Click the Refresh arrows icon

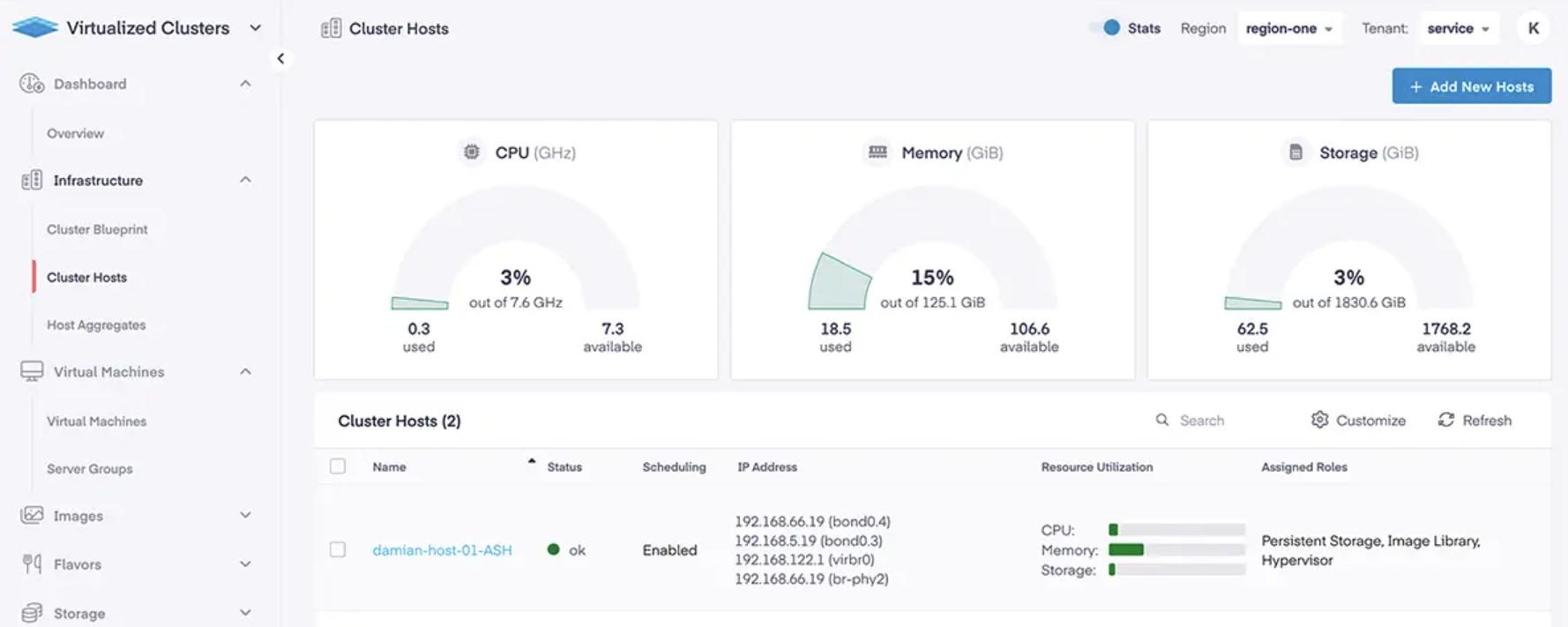(x=1446, y=420)
